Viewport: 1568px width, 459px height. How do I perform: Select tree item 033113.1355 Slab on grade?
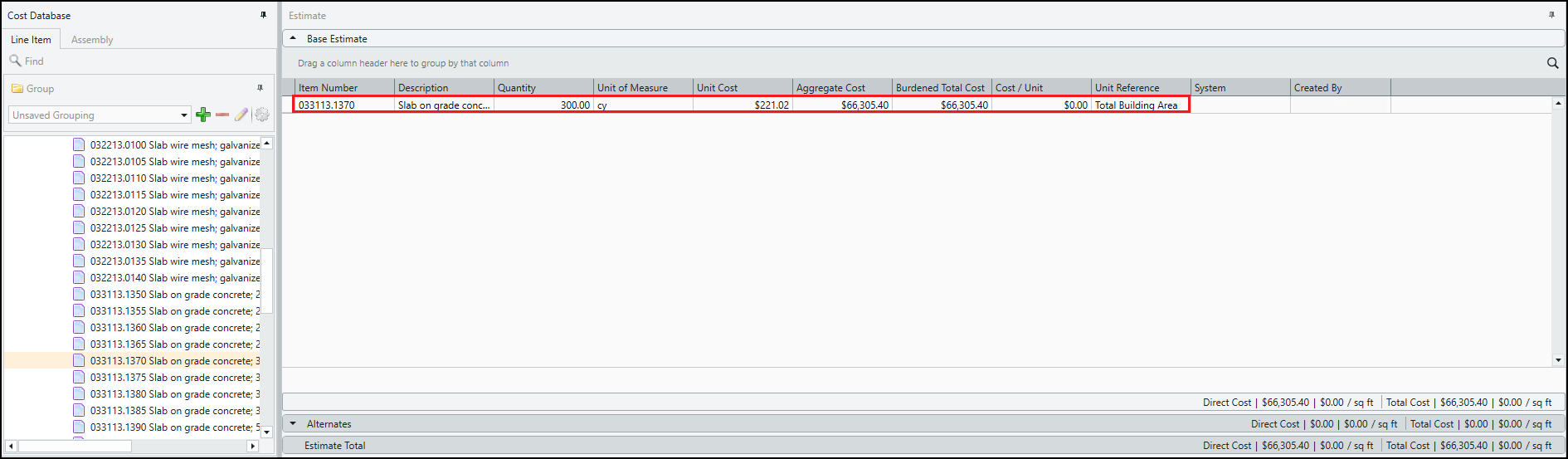[175, 310]
